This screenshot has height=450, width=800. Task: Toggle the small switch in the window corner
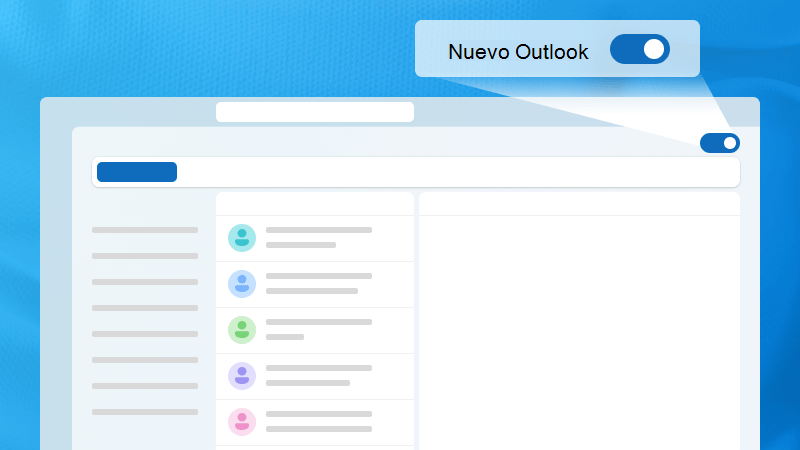tap(720, 143)
